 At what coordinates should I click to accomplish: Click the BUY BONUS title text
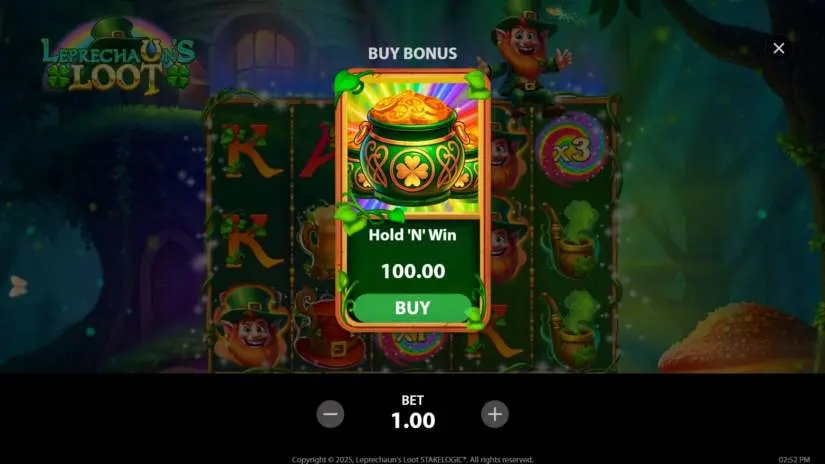tap(412, 54)
